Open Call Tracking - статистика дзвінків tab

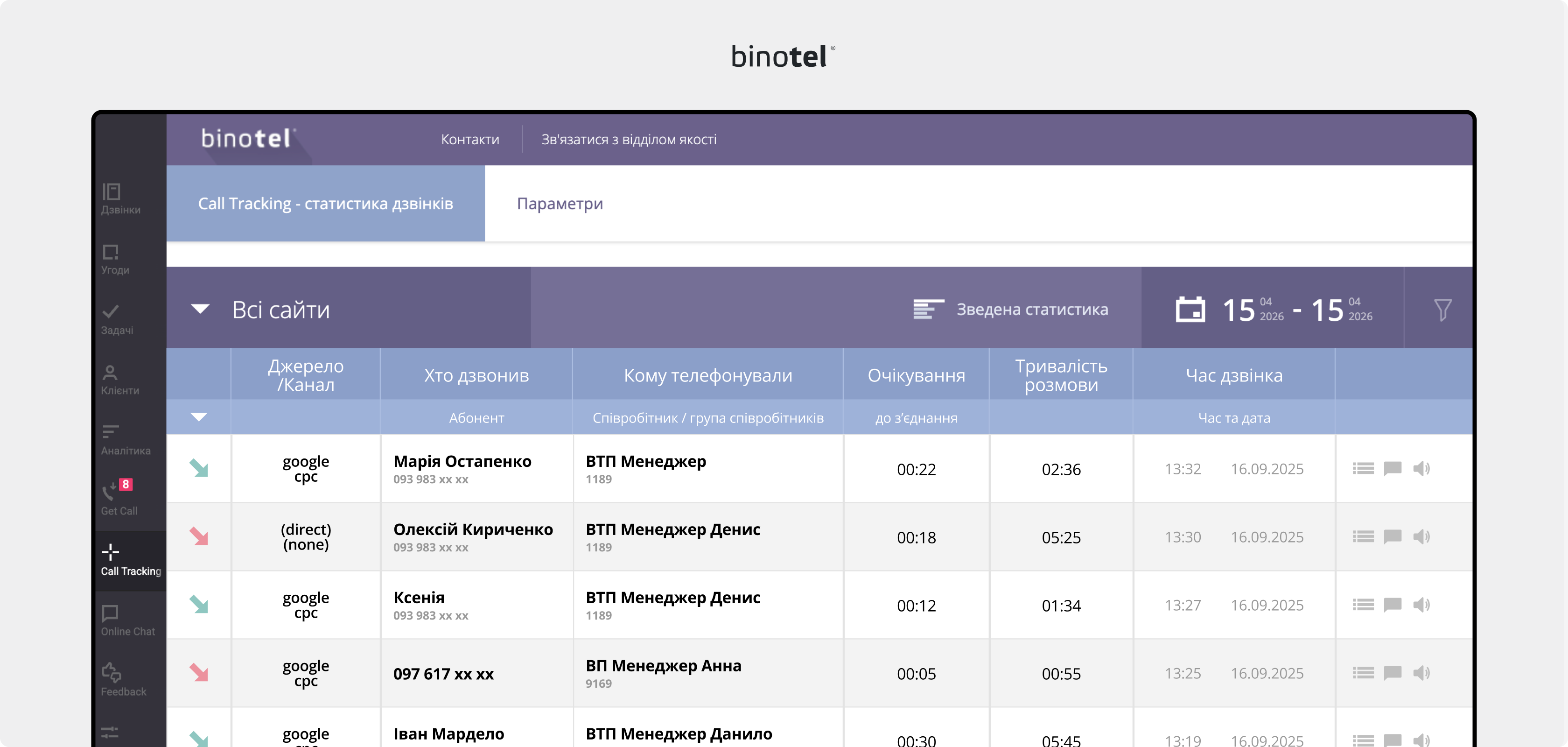point(326,204)
